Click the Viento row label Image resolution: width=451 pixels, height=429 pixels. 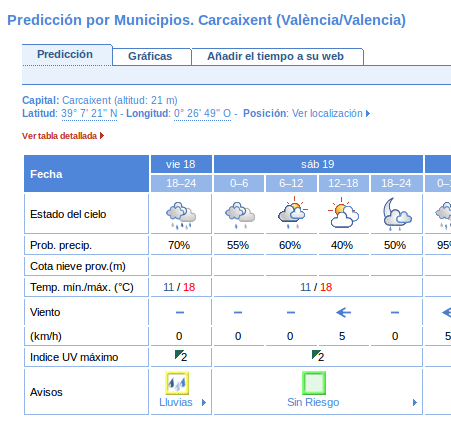pyautogui.click(x=45, y=312)
